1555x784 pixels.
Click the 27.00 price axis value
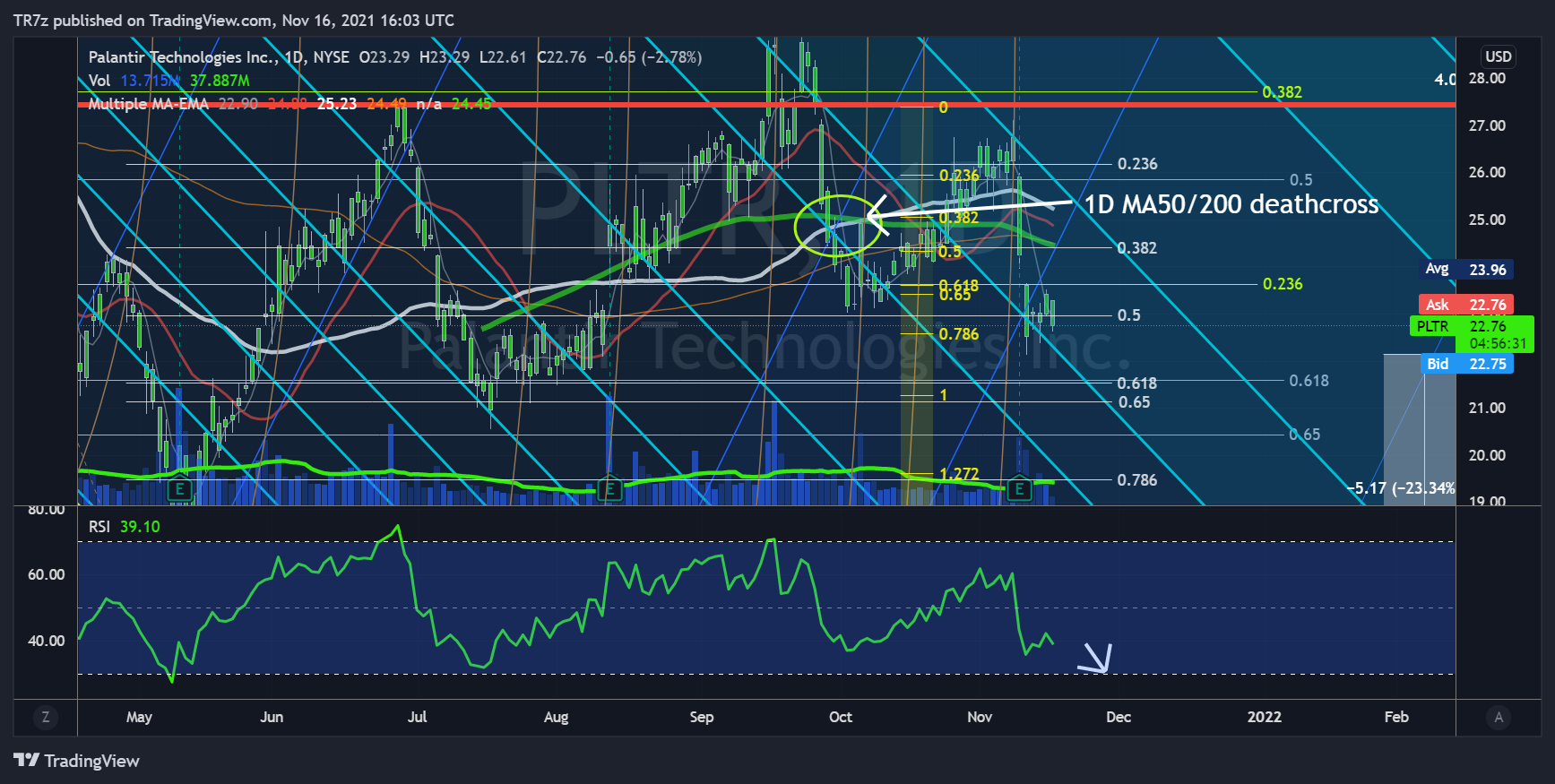1487,125
